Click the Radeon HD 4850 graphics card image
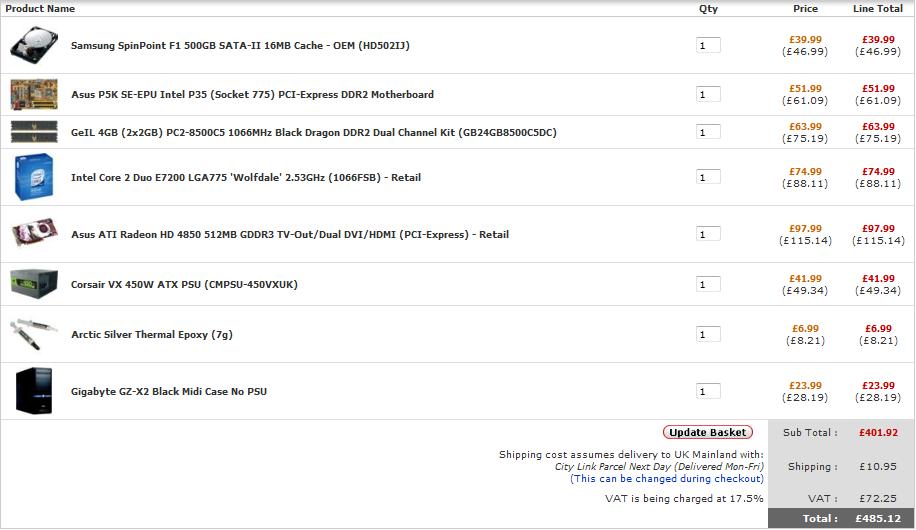Screen dimensions: 916x530 click(x=34, y=234)
